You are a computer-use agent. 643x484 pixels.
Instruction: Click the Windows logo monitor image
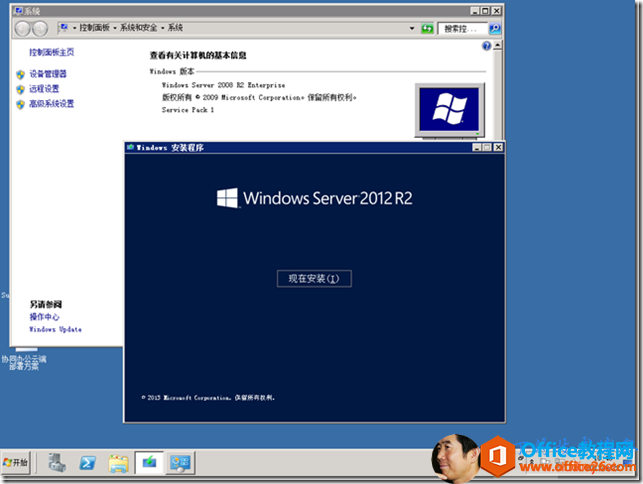coord(449,110)
